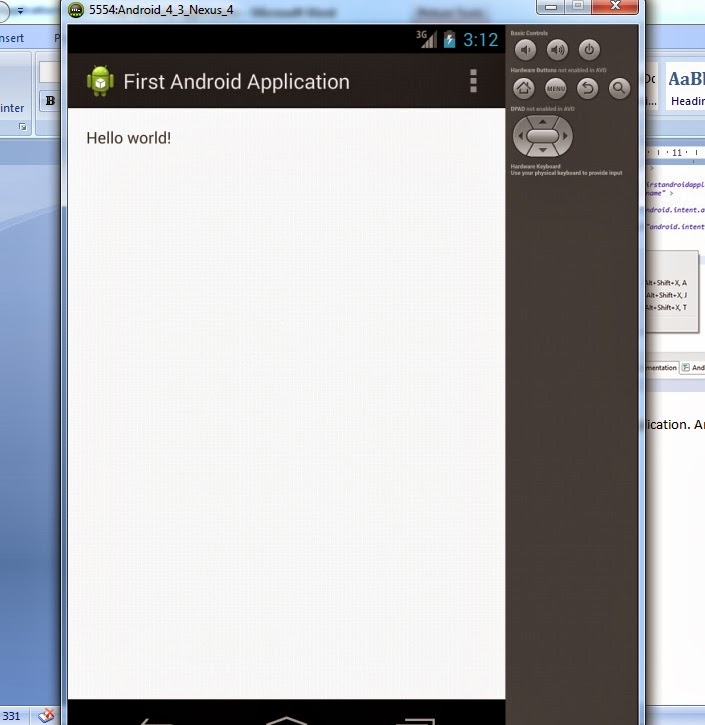705x725 pixels.
Task: Open the app overflow menu (three dots)
Action: click(473, 81)
